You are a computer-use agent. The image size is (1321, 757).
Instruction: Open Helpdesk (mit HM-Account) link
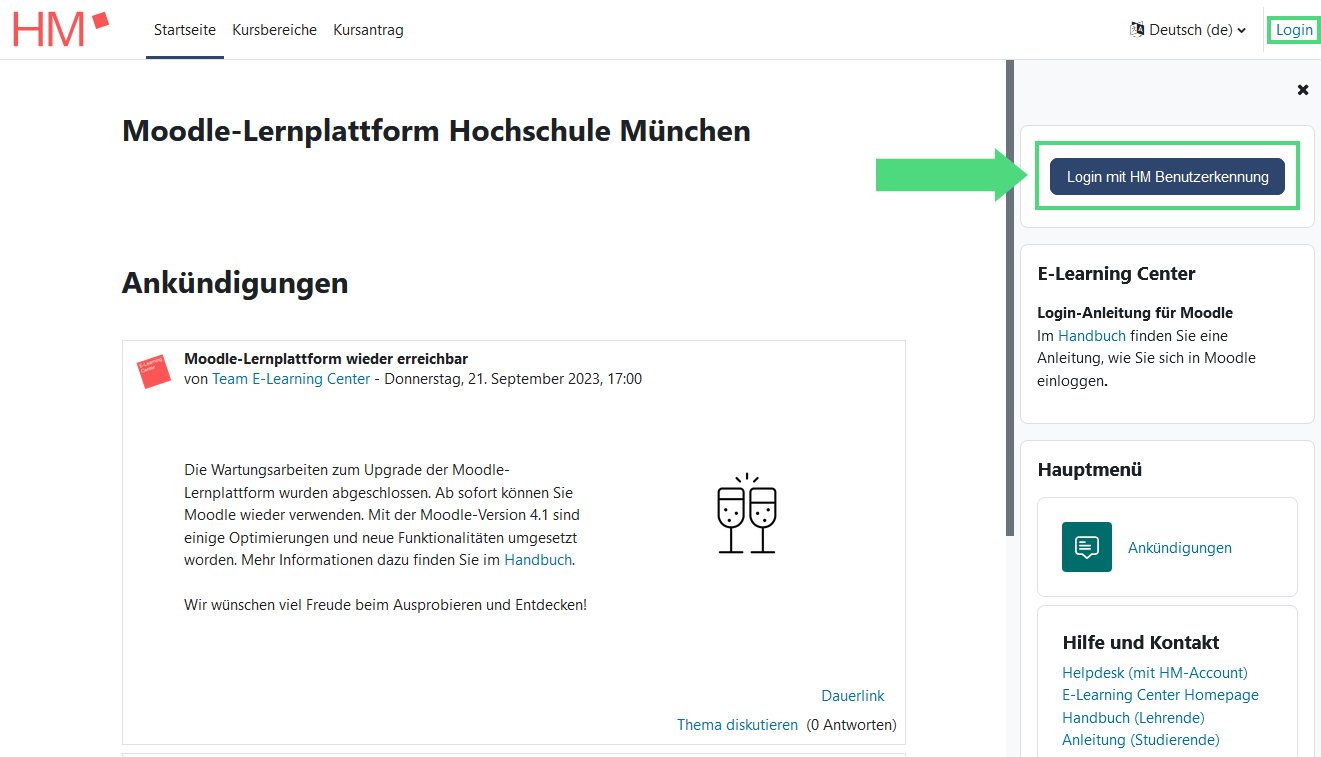tap(1154, 673)
